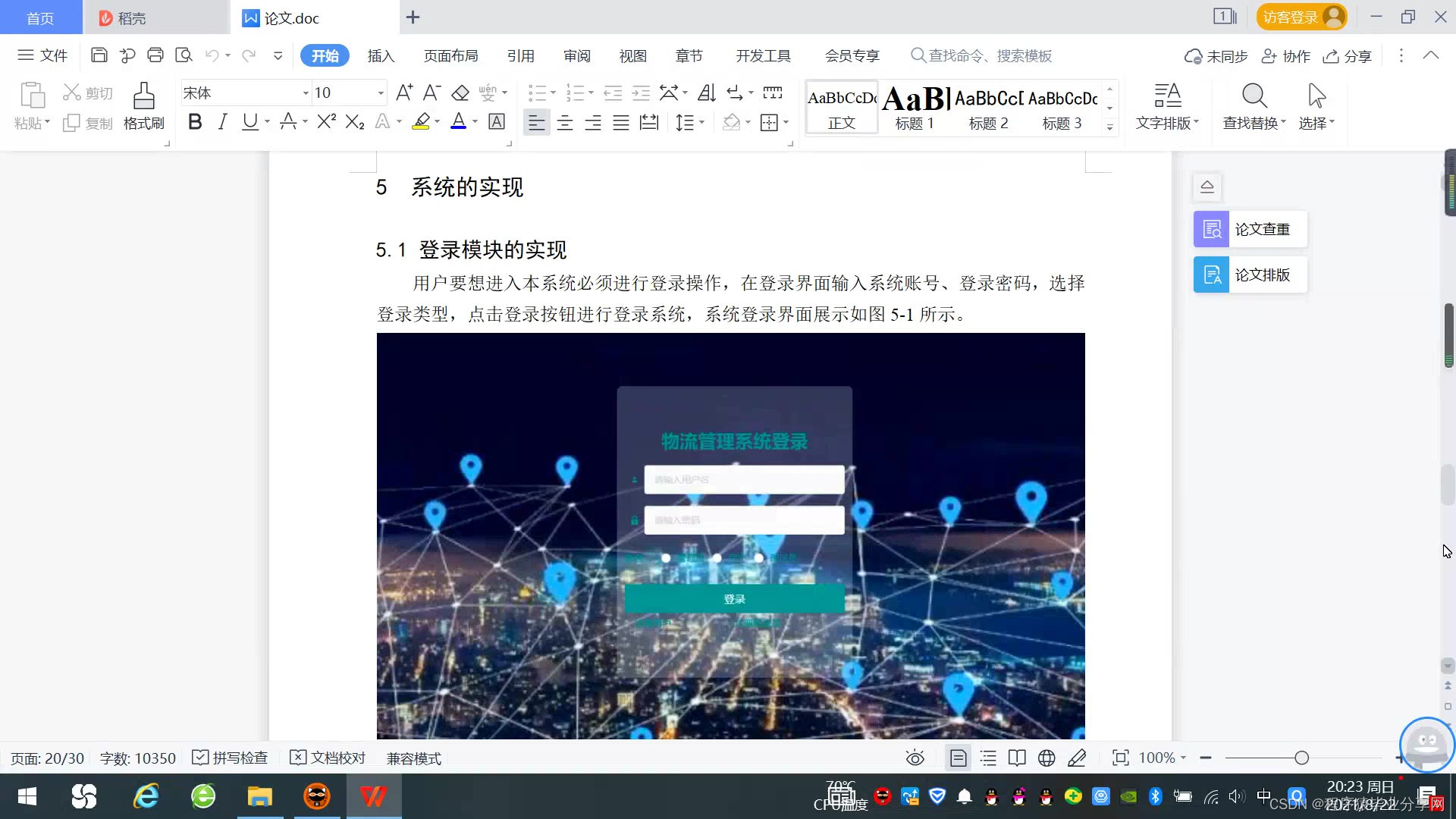This screenshot has height=819, width=1456.
Task: Click the text highlight color icon
Action: [421, 121]
